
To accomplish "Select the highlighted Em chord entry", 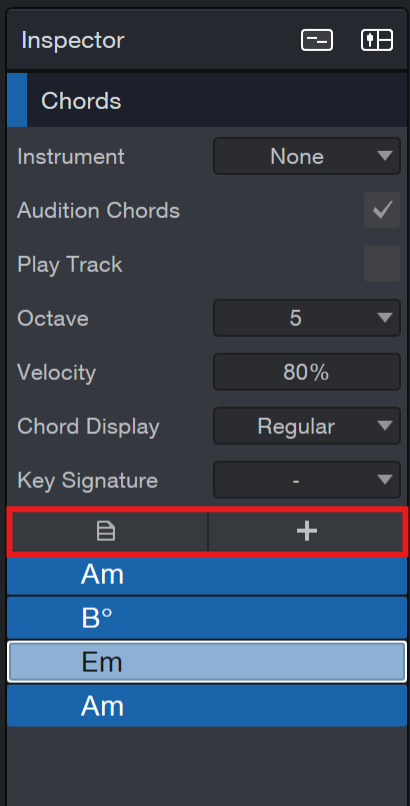I will (x=207, y=662).
